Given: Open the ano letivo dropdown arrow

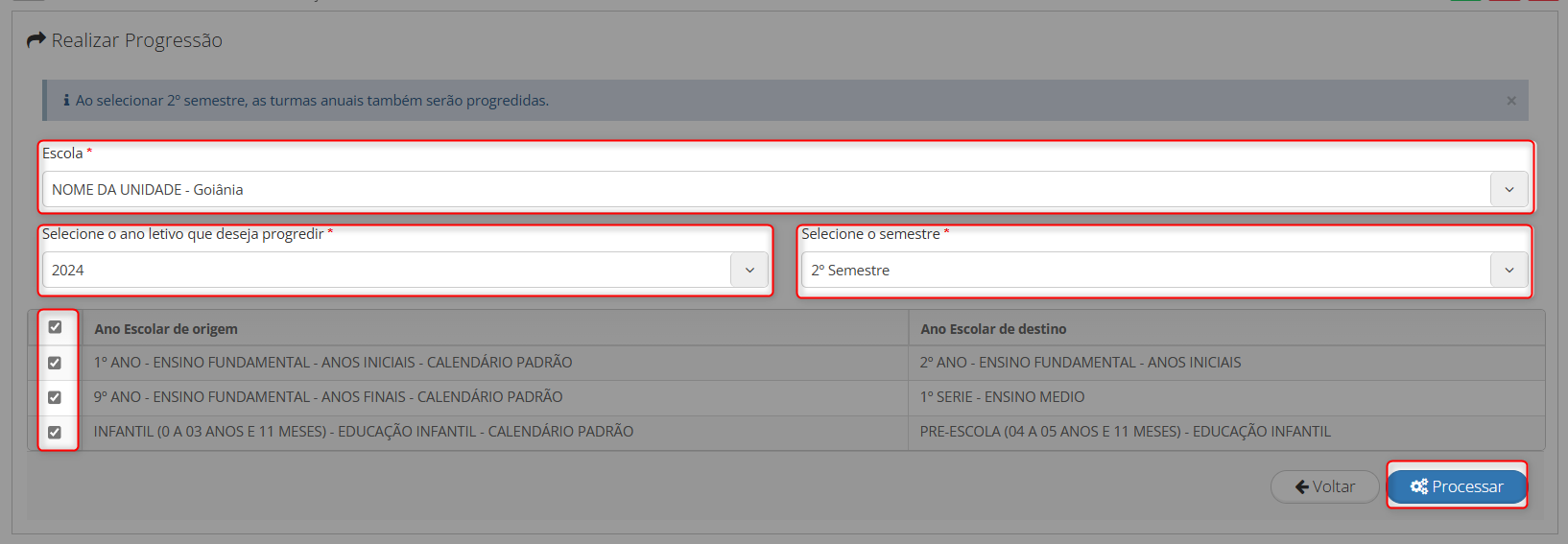Looking at the screenshot, I should (749, 271).
